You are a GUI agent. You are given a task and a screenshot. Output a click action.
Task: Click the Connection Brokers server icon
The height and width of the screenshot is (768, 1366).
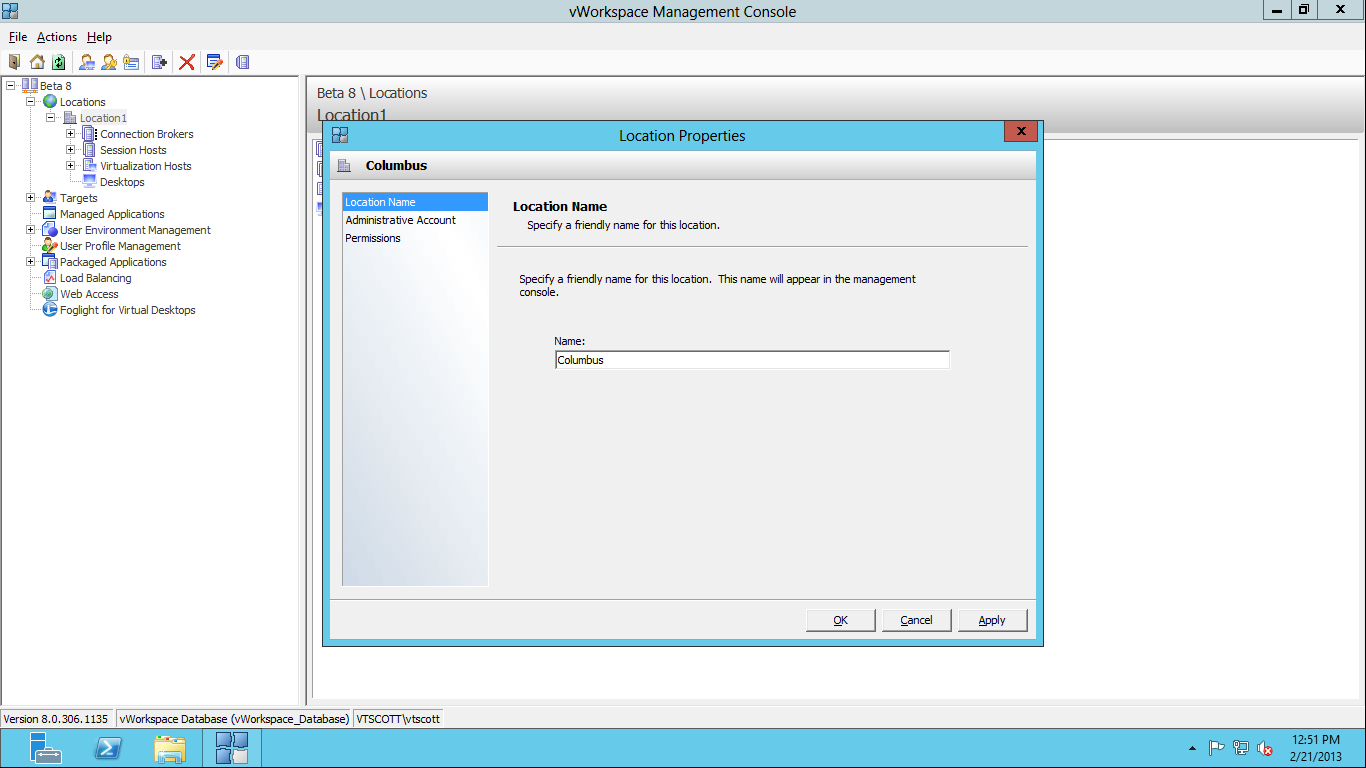(x=89, y=134)
